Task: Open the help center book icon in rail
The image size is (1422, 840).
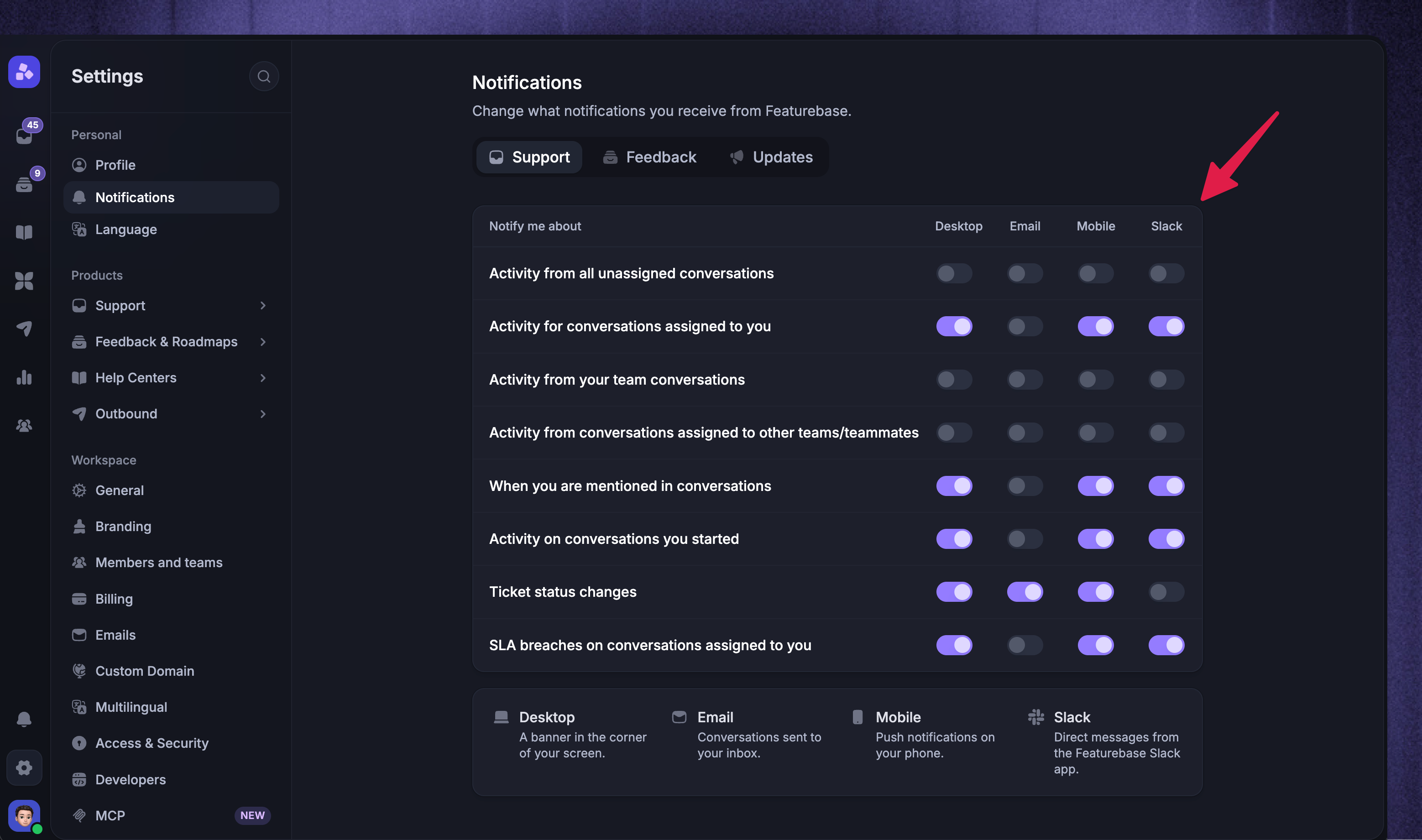Action: tap(24, 232)
